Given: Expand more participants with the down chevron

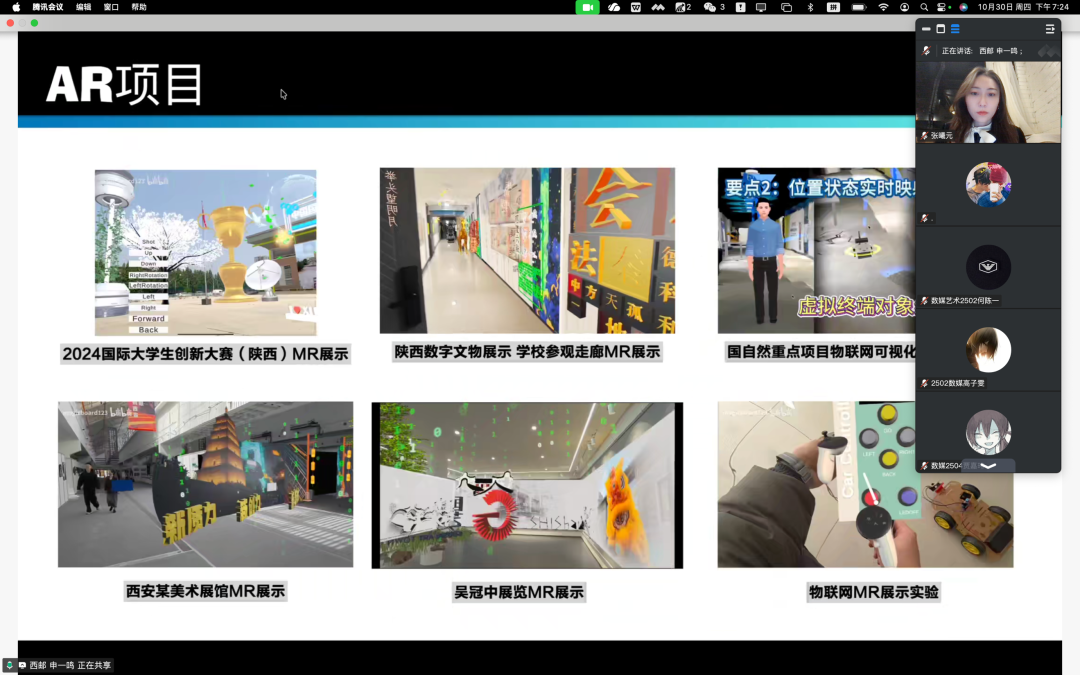Looking at the screenshot, I should (x=988, y=465).
